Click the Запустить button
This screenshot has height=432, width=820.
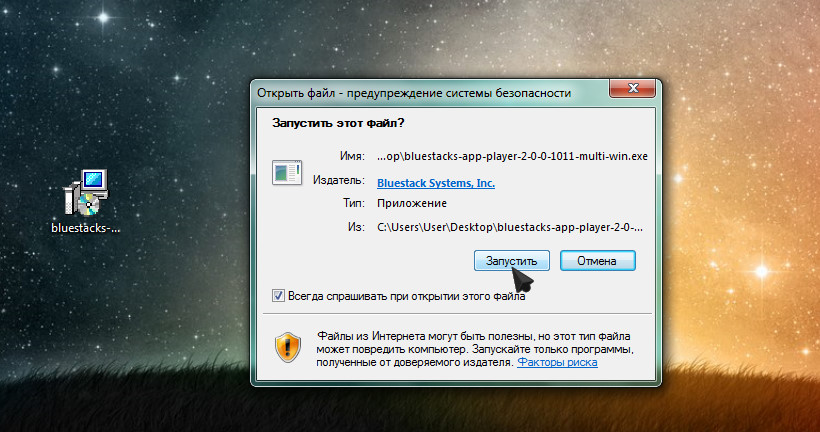click(511, 260)
